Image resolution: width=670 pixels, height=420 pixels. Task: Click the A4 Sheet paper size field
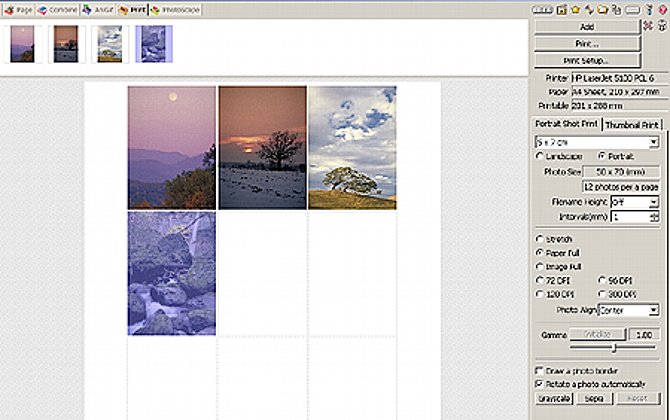click(x=620, y=92)
